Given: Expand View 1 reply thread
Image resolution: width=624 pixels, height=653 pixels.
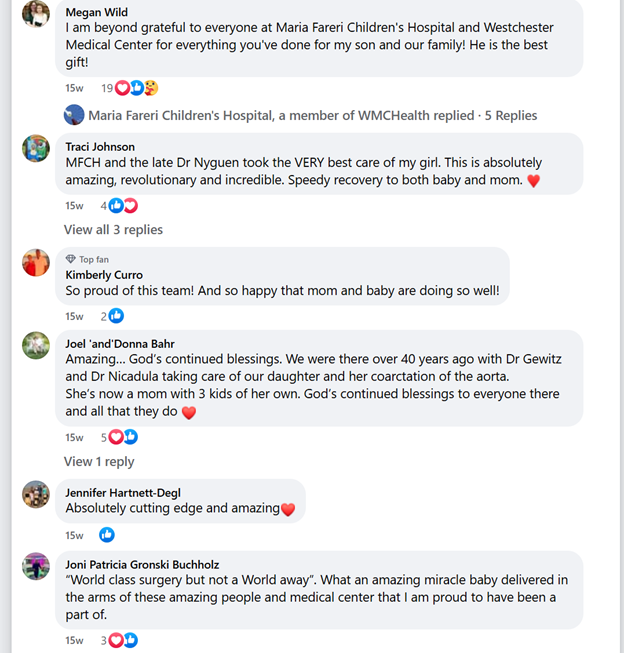Looking at the screenshot, I should coord(99,462).
